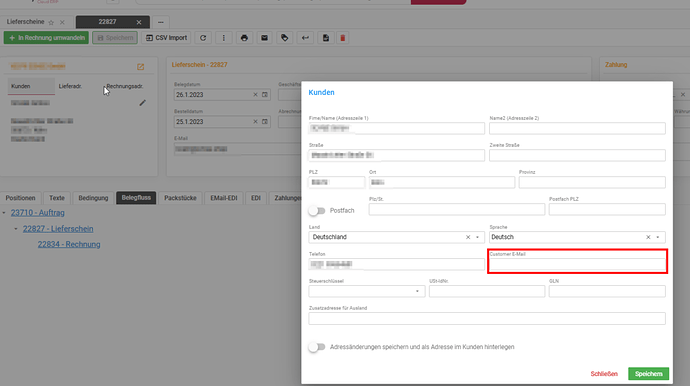Click the Customer E-Mail input field

point(577,264)
